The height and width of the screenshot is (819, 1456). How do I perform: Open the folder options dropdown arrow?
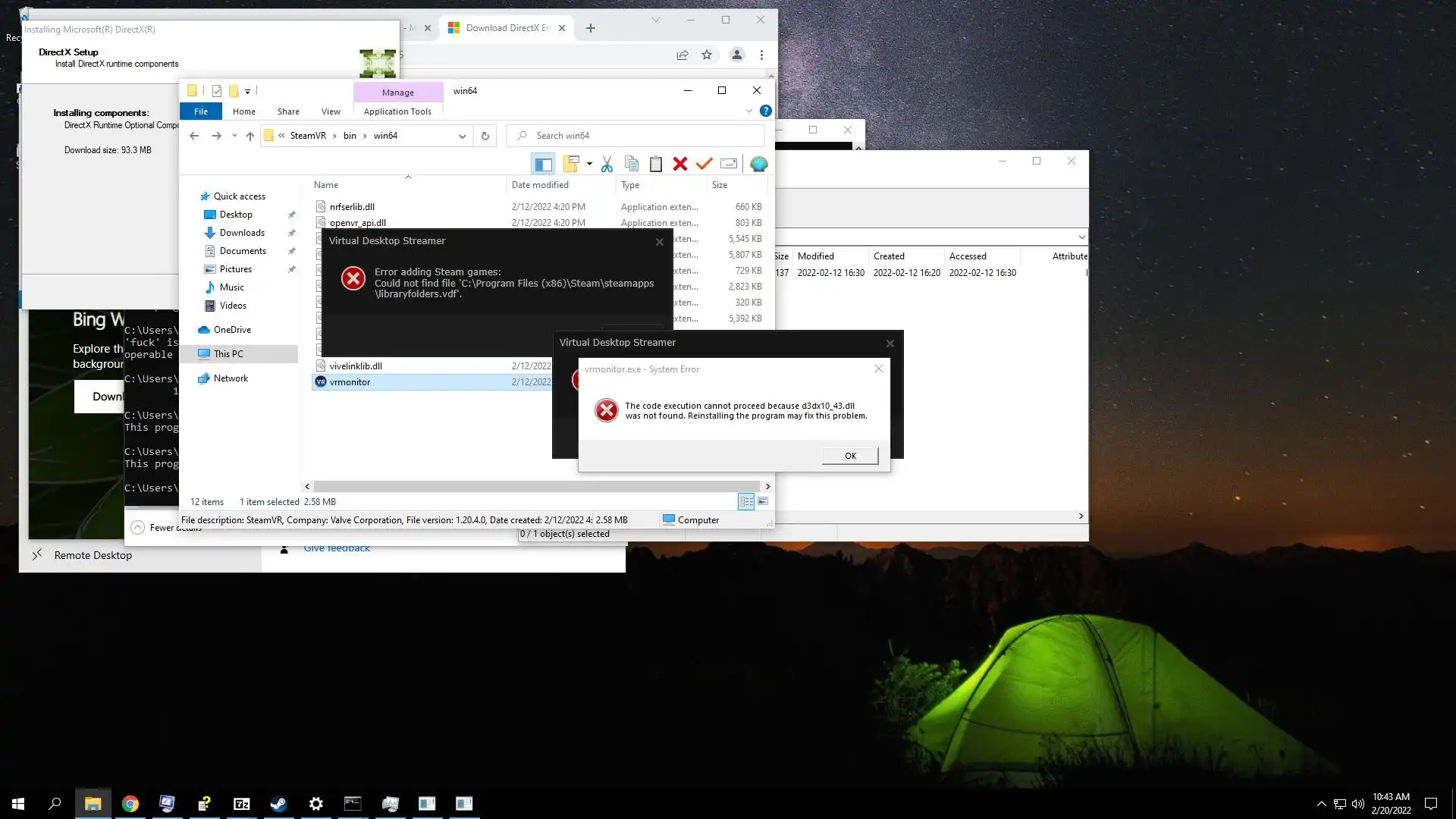589,164
